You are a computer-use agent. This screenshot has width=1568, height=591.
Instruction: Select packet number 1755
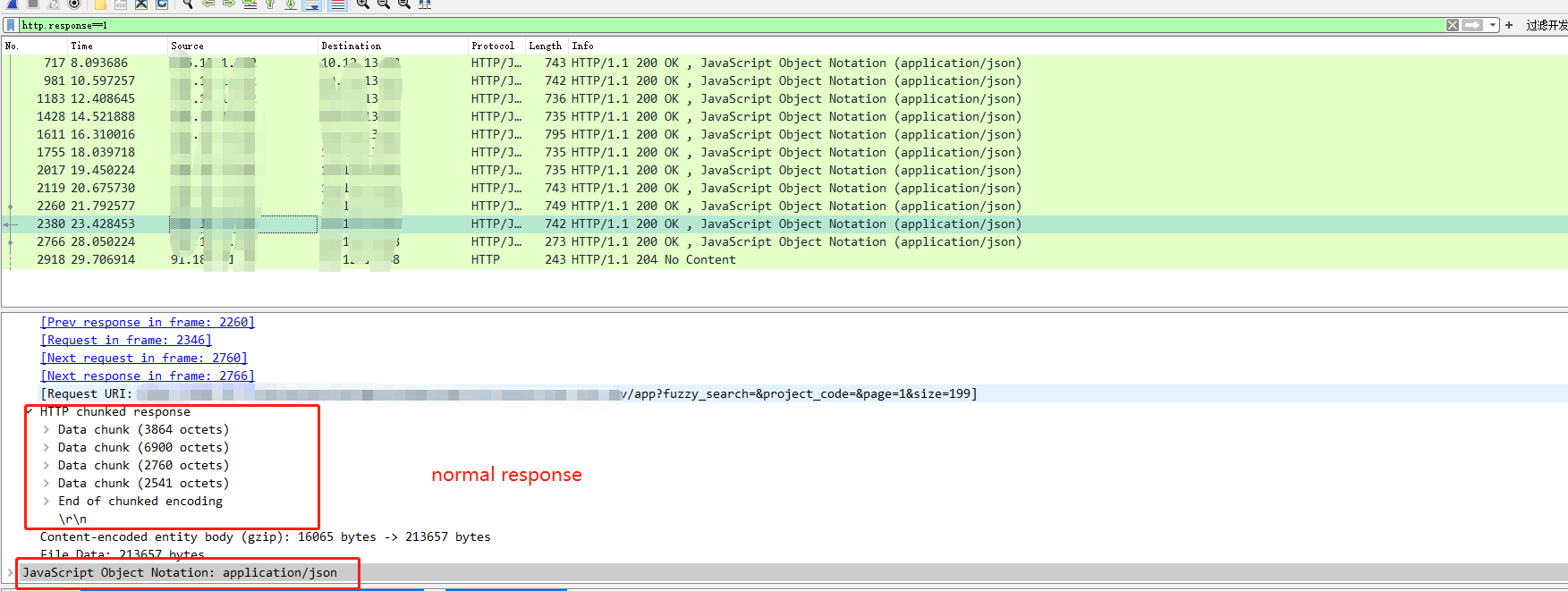click(x=784, y=152)
